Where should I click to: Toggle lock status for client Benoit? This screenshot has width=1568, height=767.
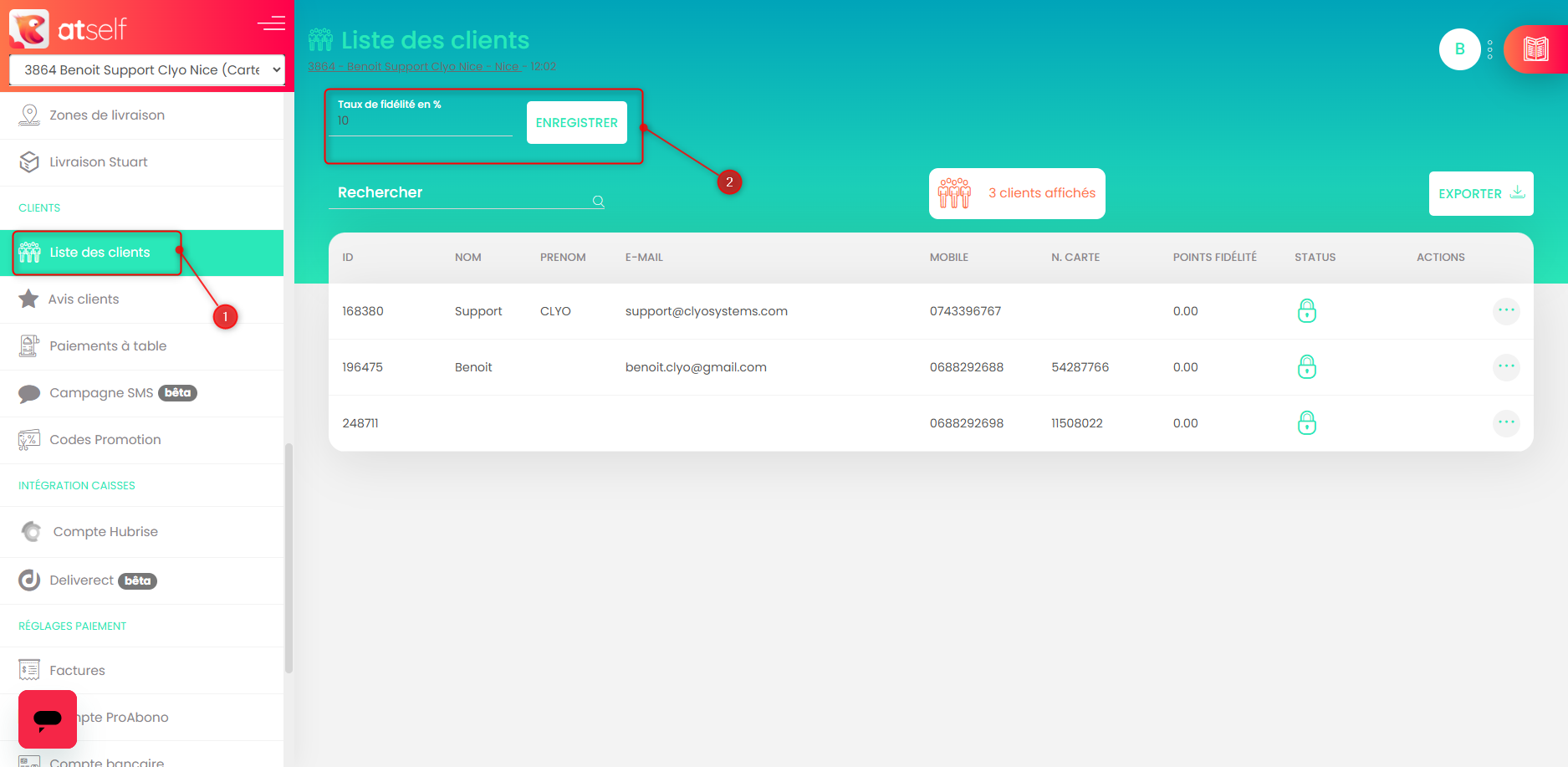1306,367
